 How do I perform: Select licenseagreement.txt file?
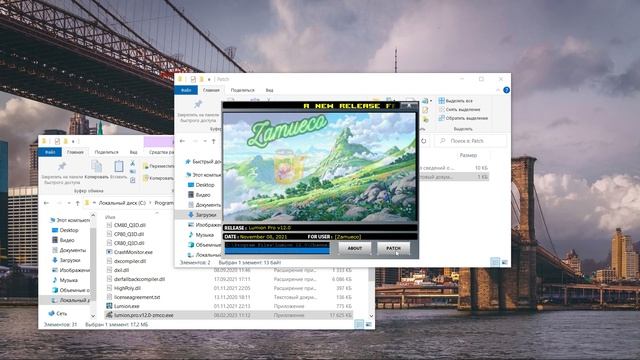tap(133, 297)
